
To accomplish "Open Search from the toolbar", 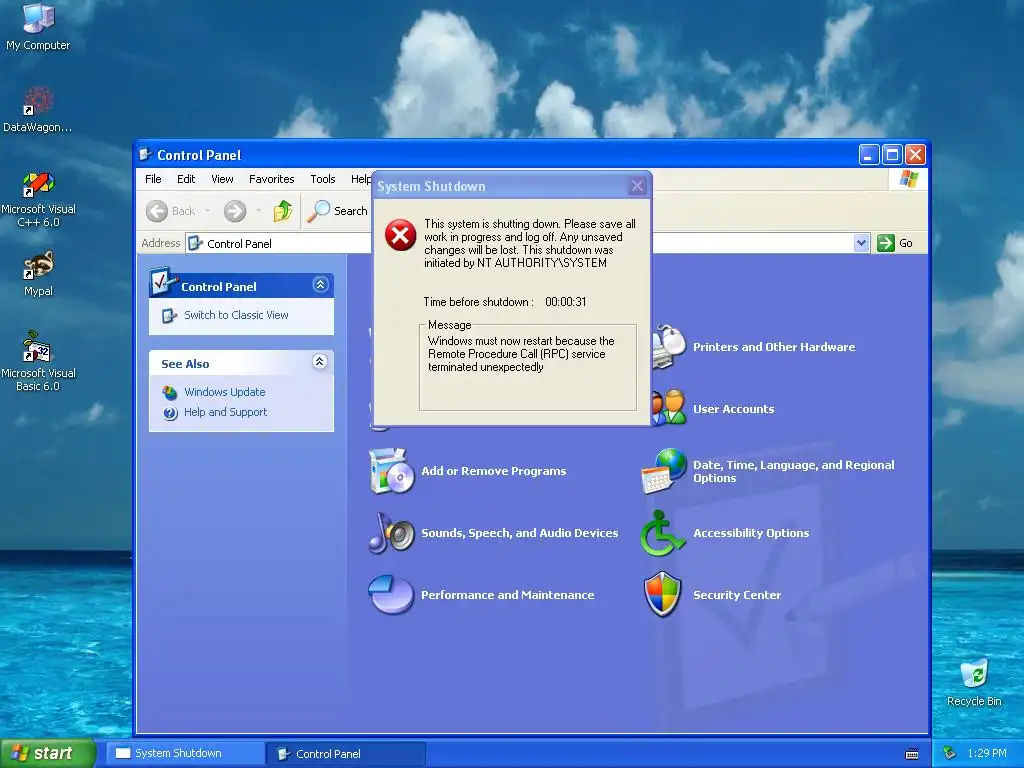I will point(337,211).
